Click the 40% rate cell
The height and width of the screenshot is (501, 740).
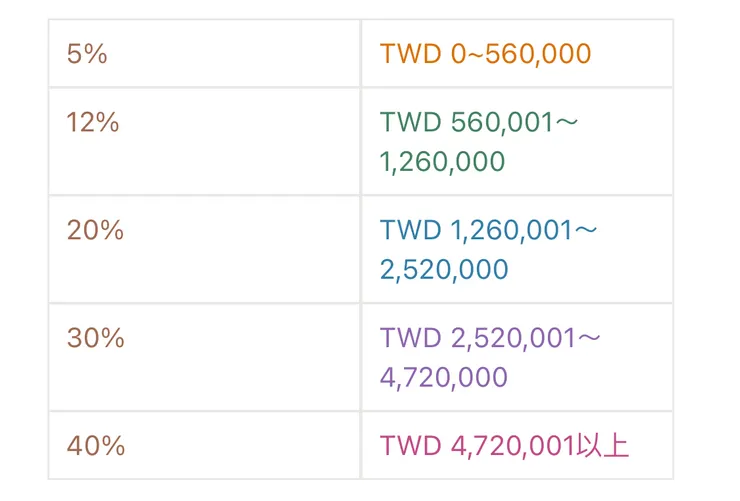95,446
